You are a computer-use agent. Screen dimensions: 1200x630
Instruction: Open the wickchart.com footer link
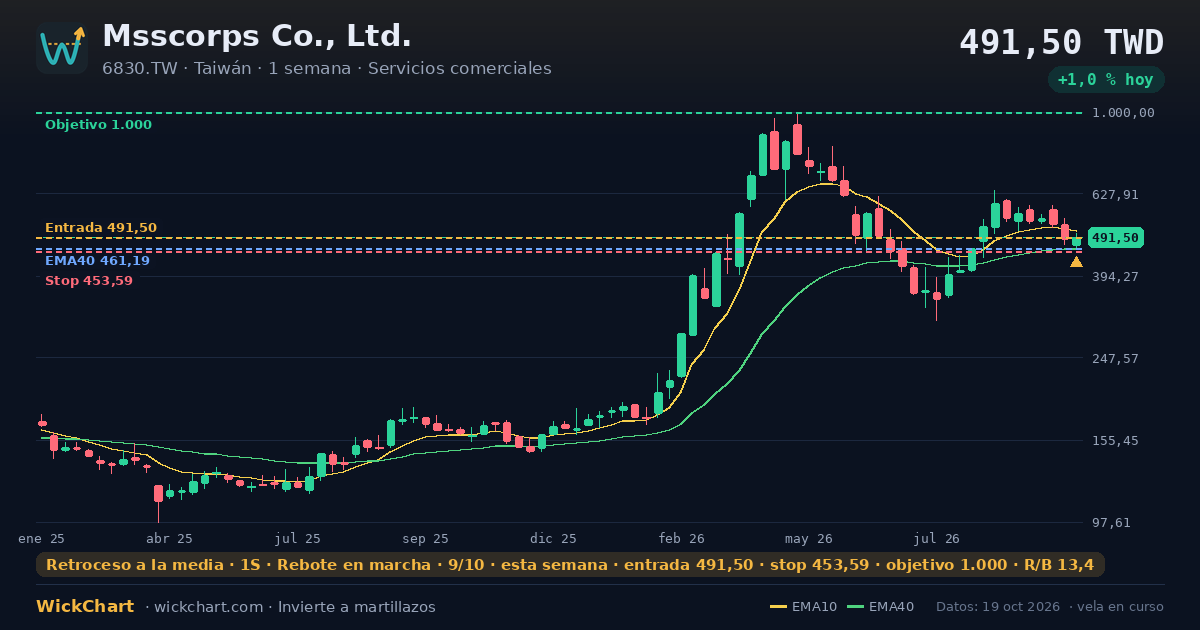pyautogui.click(x=207, y=607)
